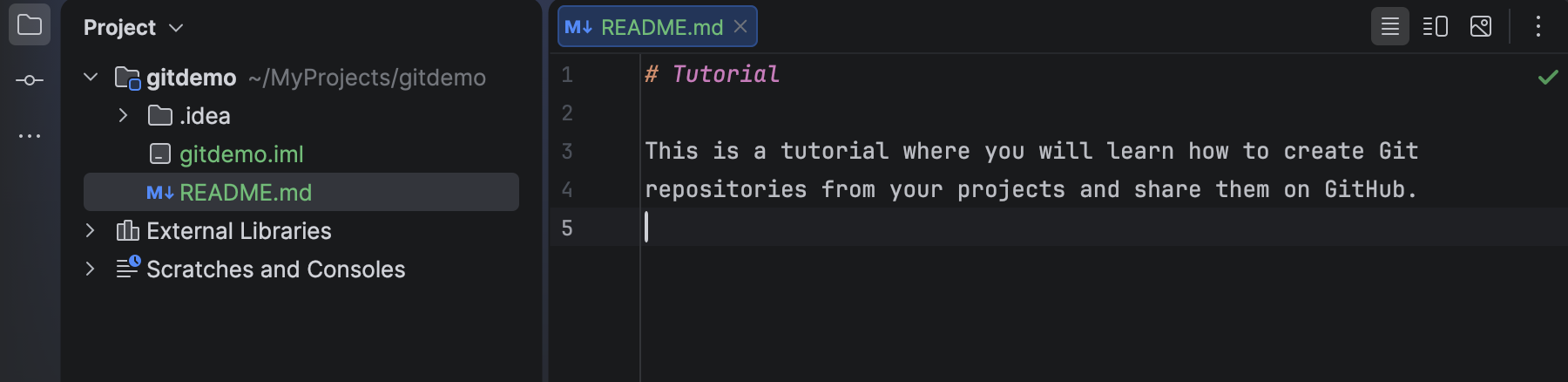Close the README.md editor tab
The image size is (1568, 382).
point(740,26)
